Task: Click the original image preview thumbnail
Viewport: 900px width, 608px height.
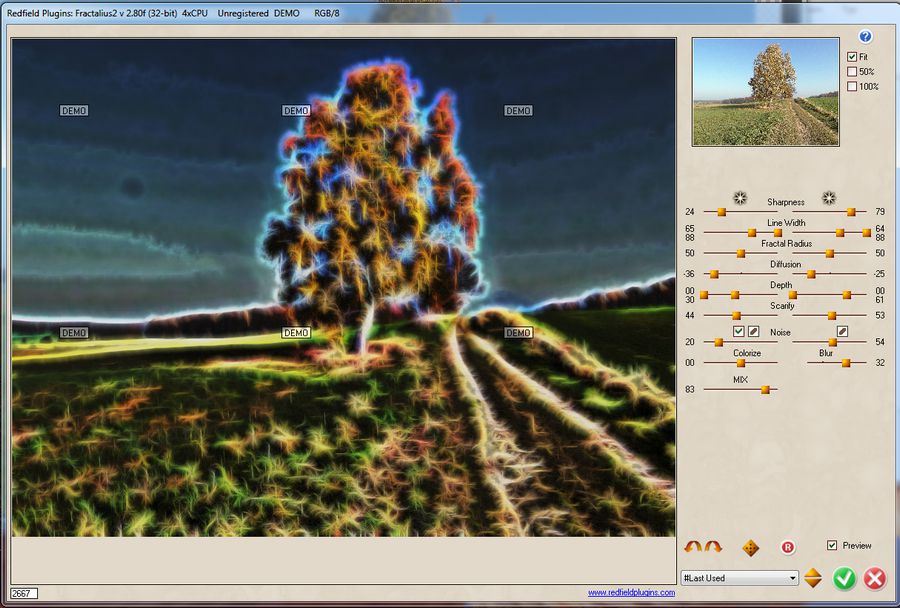Action: pos(765,92)
